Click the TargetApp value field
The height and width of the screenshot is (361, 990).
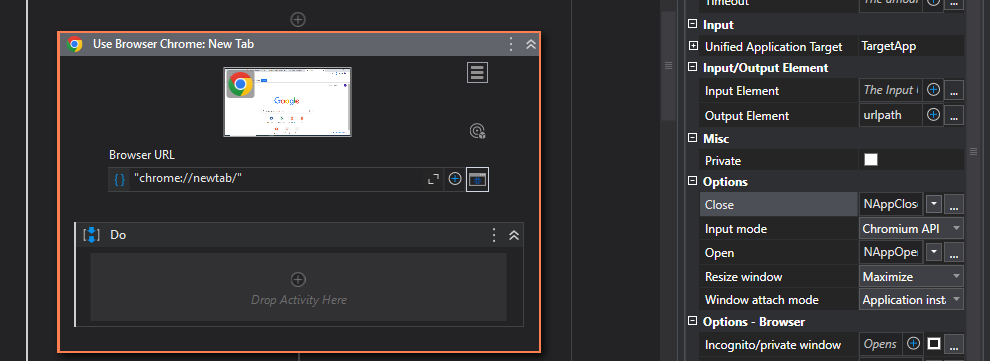tap(911, 46)
